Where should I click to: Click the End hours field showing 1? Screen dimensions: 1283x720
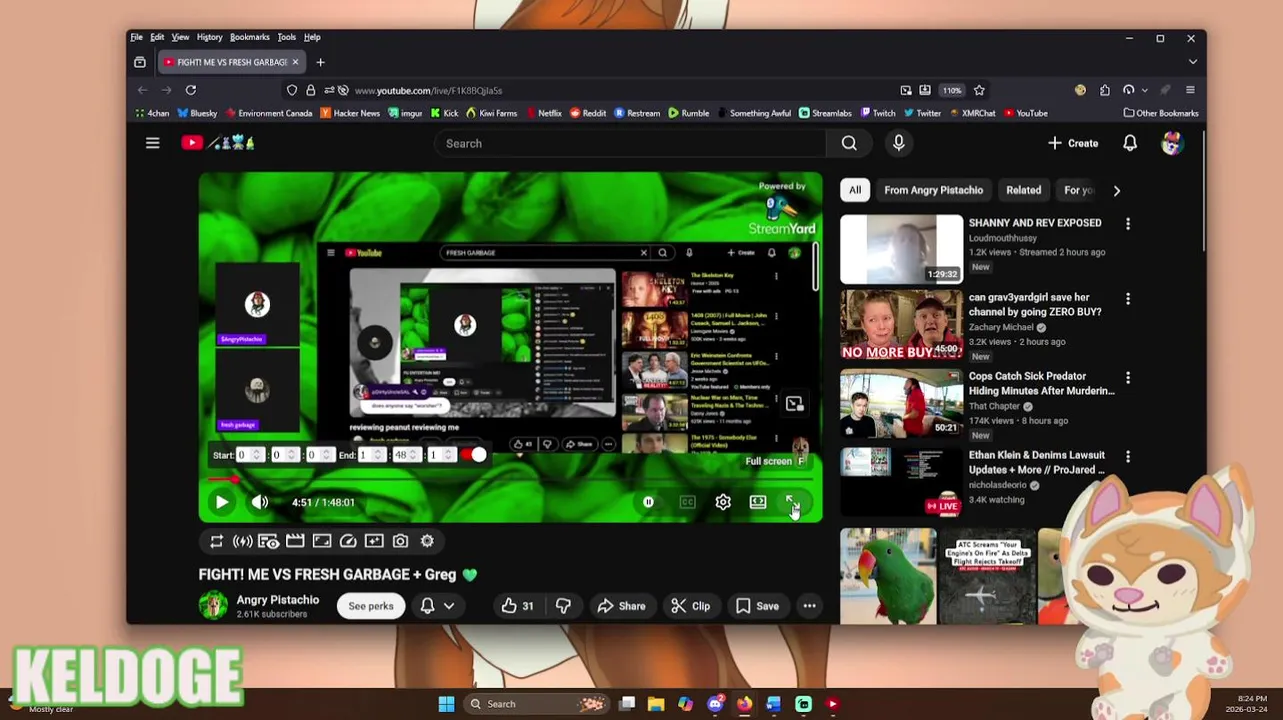point(371,455)
